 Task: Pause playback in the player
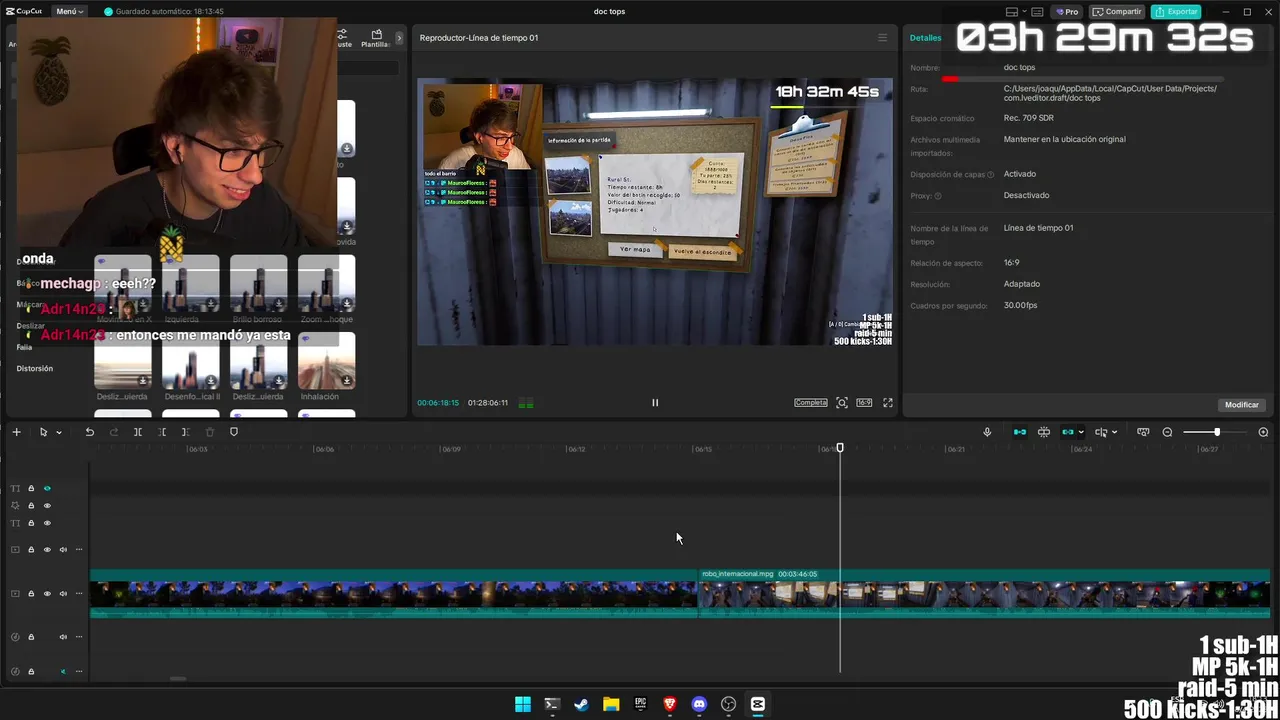655,403
